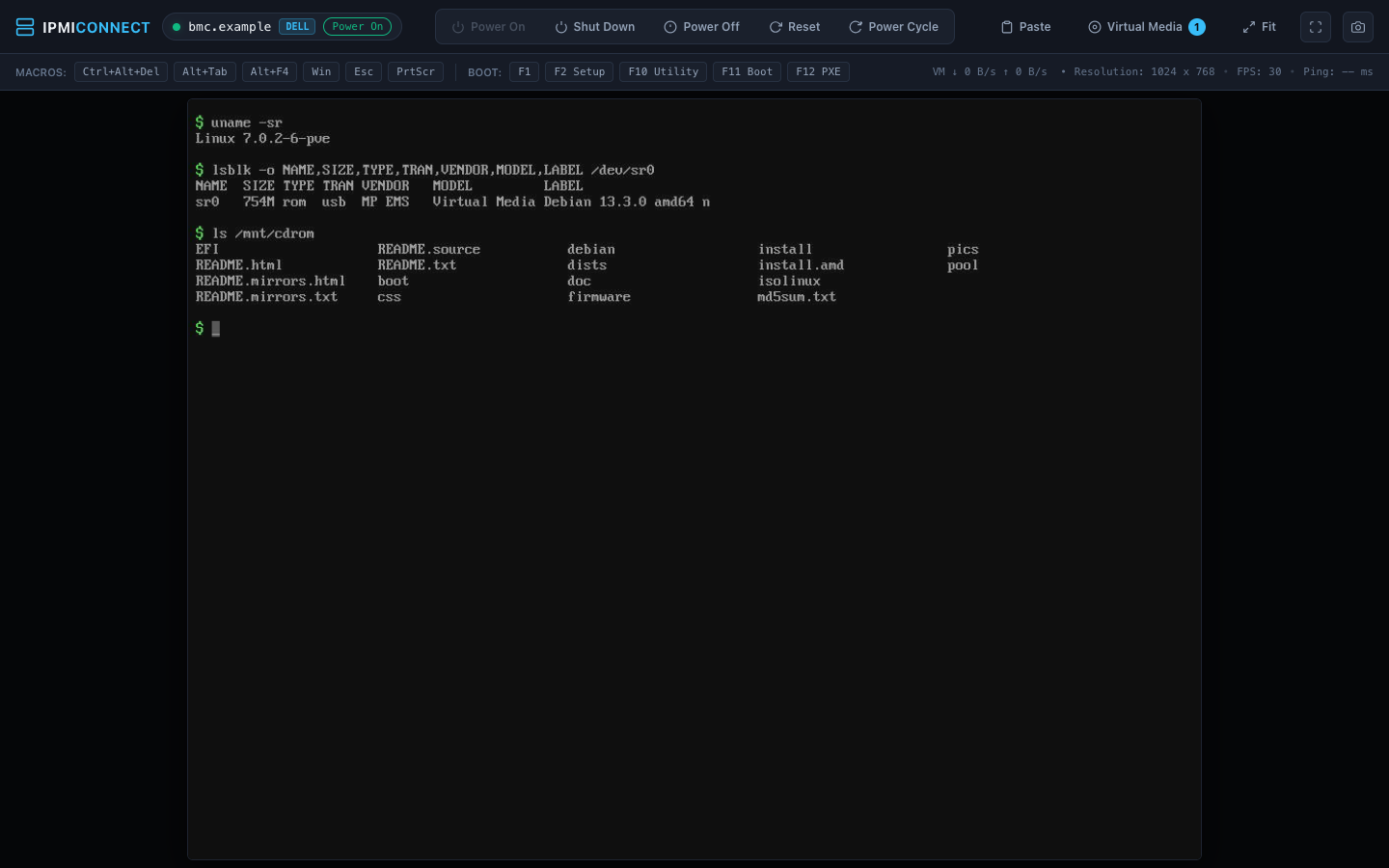1389x868 pixels.
Task: Send F2 Setup boot key
Action: tap(580, 72)
